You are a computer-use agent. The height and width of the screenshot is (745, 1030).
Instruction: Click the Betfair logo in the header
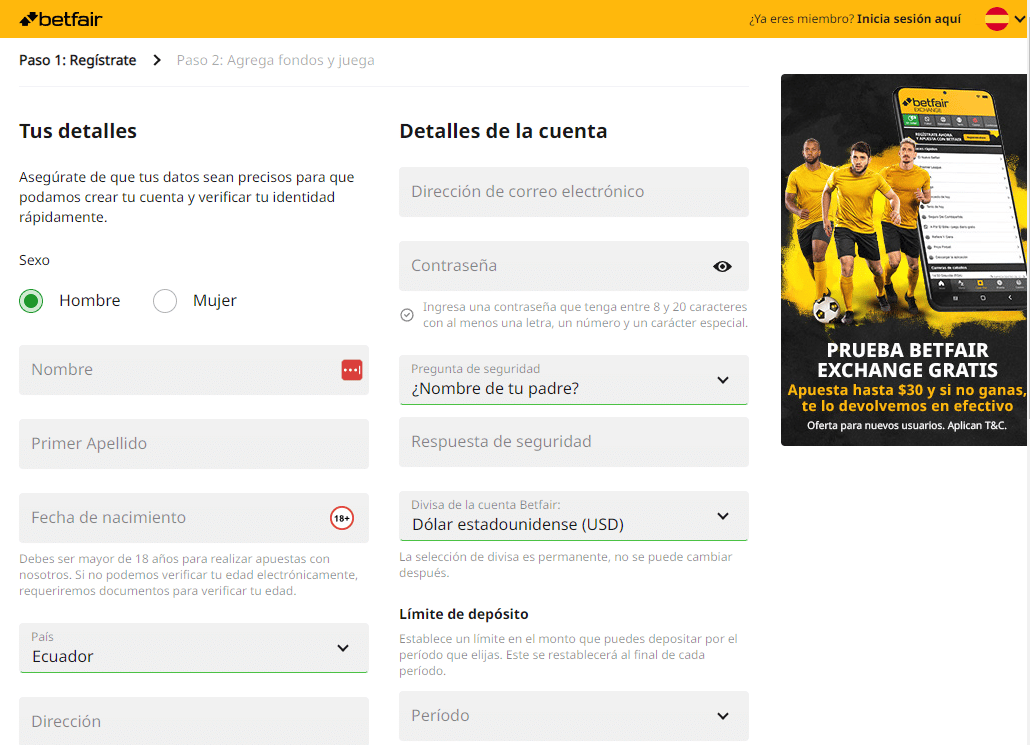60,18
